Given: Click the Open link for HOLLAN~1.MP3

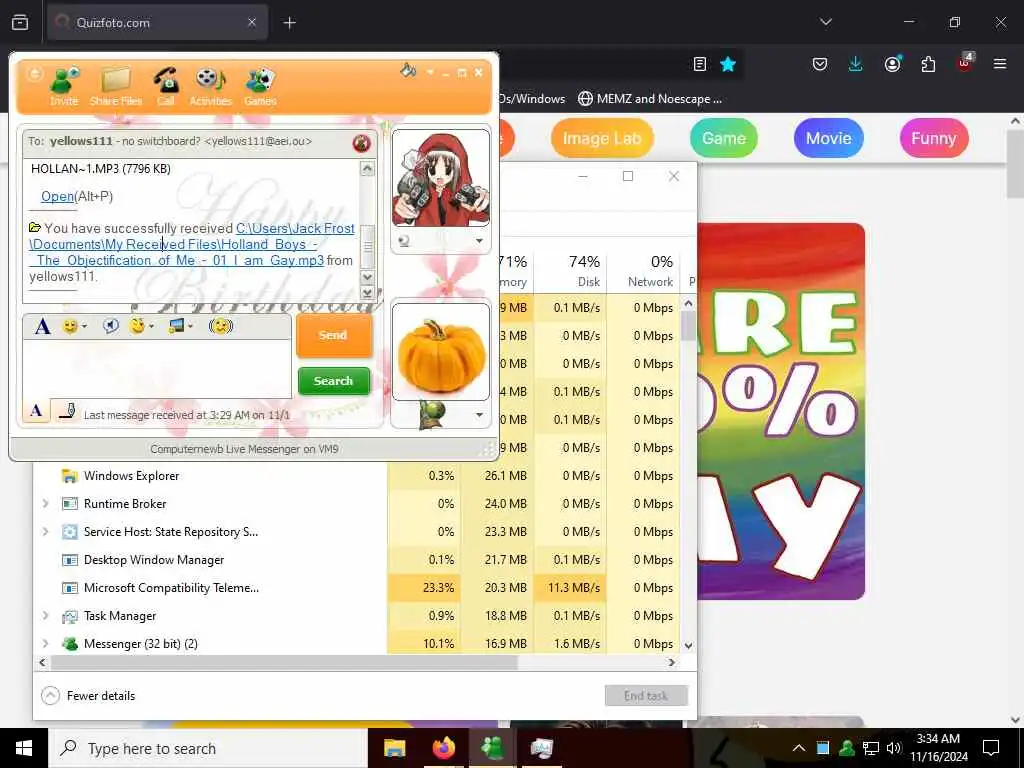Looking at the screenshot, I should pyautogui.click(x=57, y=196).
